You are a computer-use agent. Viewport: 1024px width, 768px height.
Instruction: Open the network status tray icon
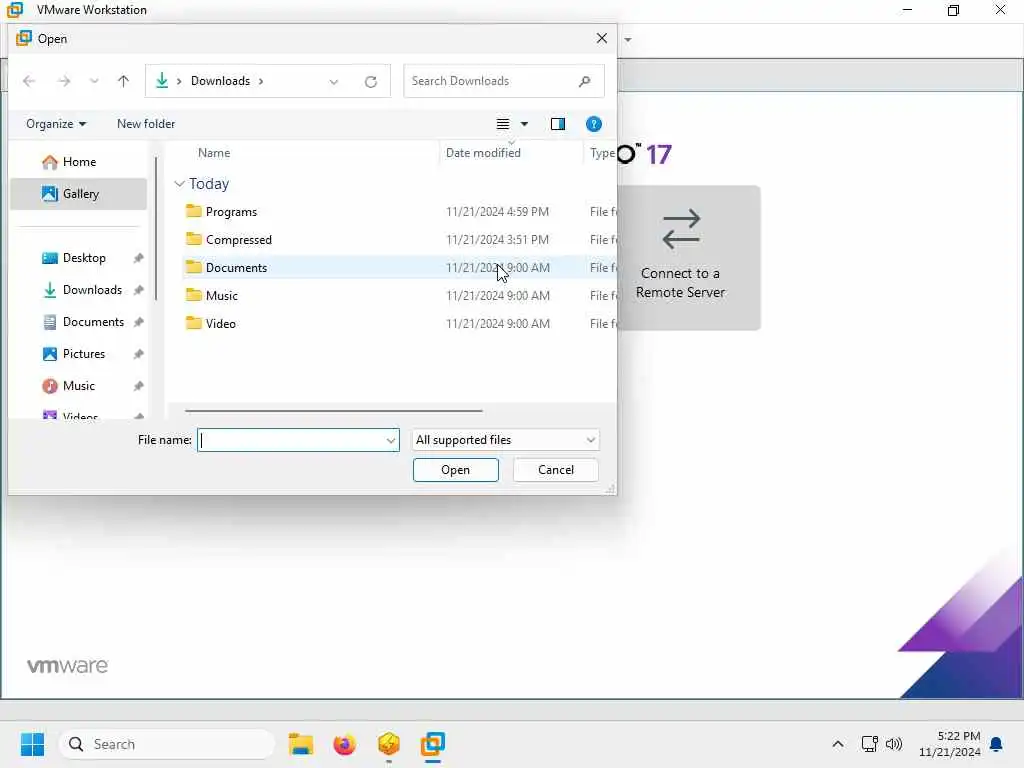[869, 744]
